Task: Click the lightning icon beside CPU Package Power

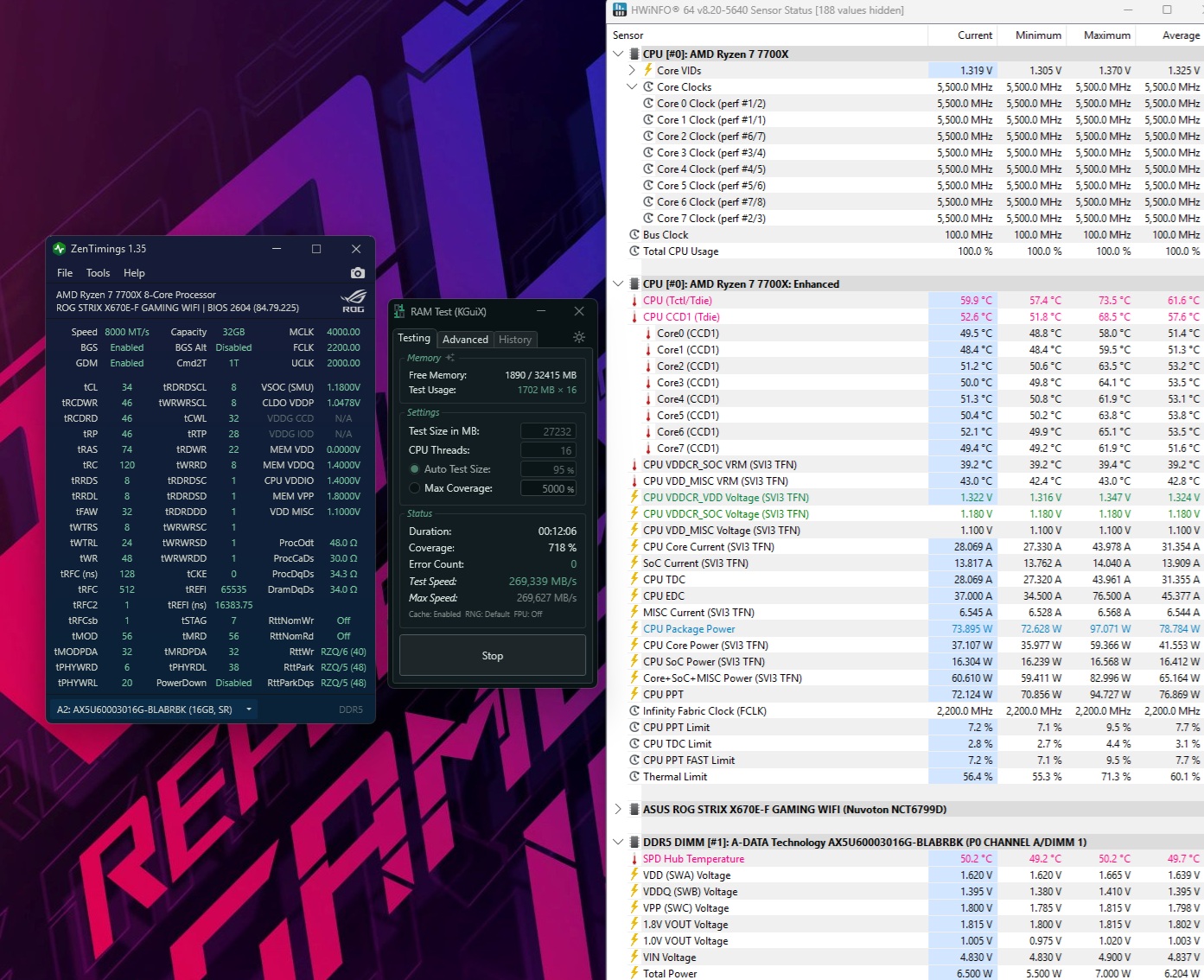Action: coord(634,629)
